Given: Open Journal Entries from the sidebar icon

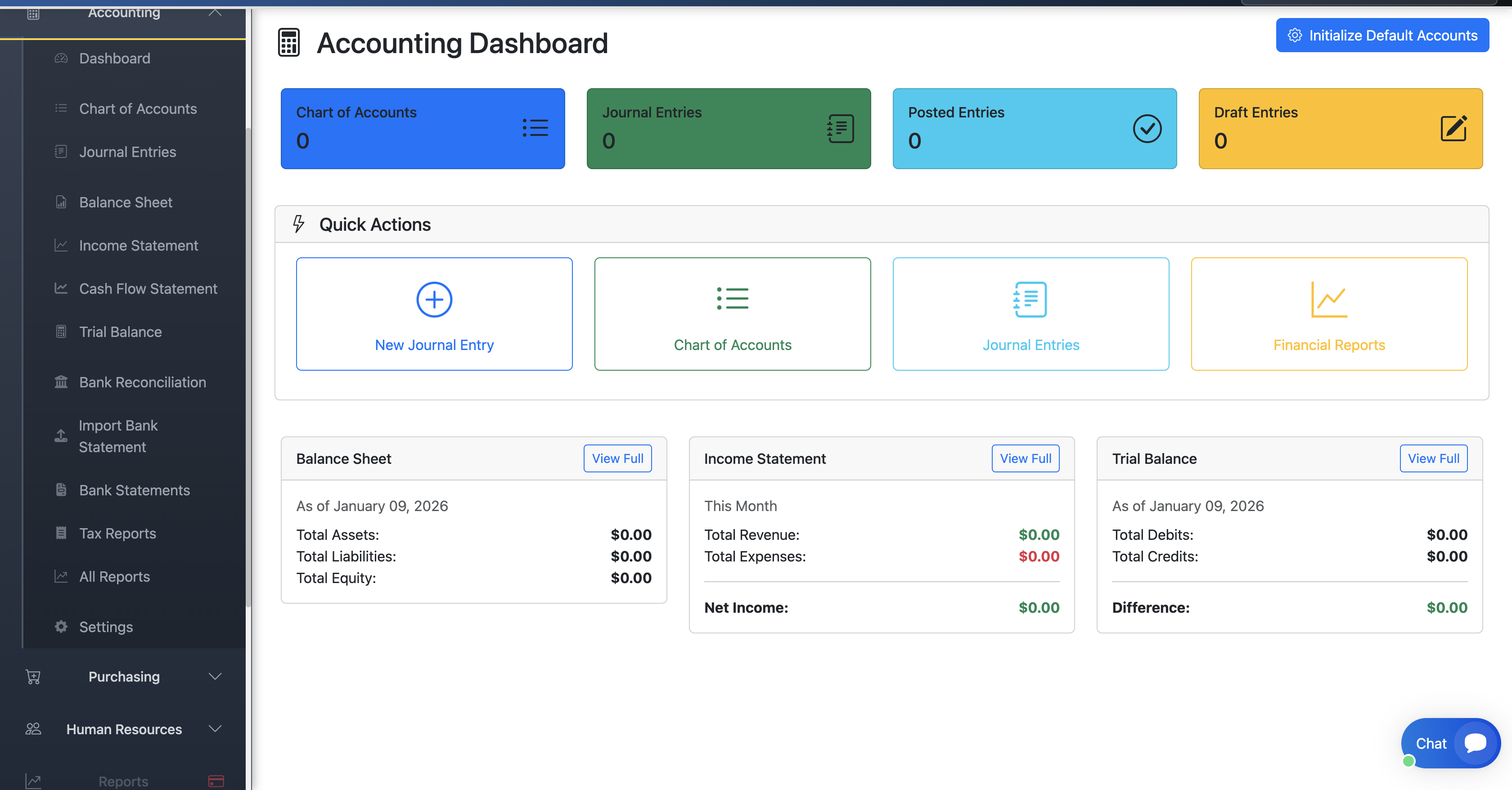Looking at the screenshot, I should pyautogui.click(x=60, y=152).
